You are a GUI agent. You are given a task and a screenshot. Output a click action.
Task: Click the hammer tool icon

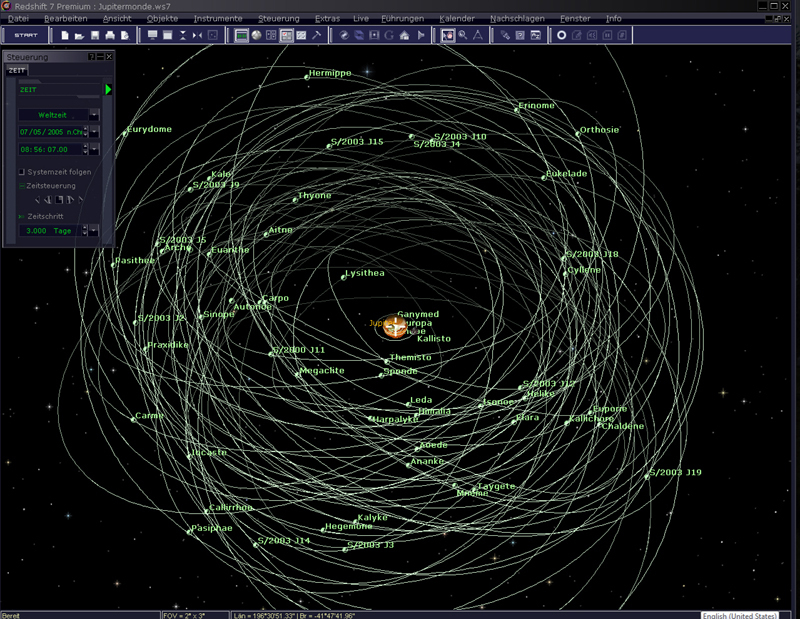[x=316, y=35]
